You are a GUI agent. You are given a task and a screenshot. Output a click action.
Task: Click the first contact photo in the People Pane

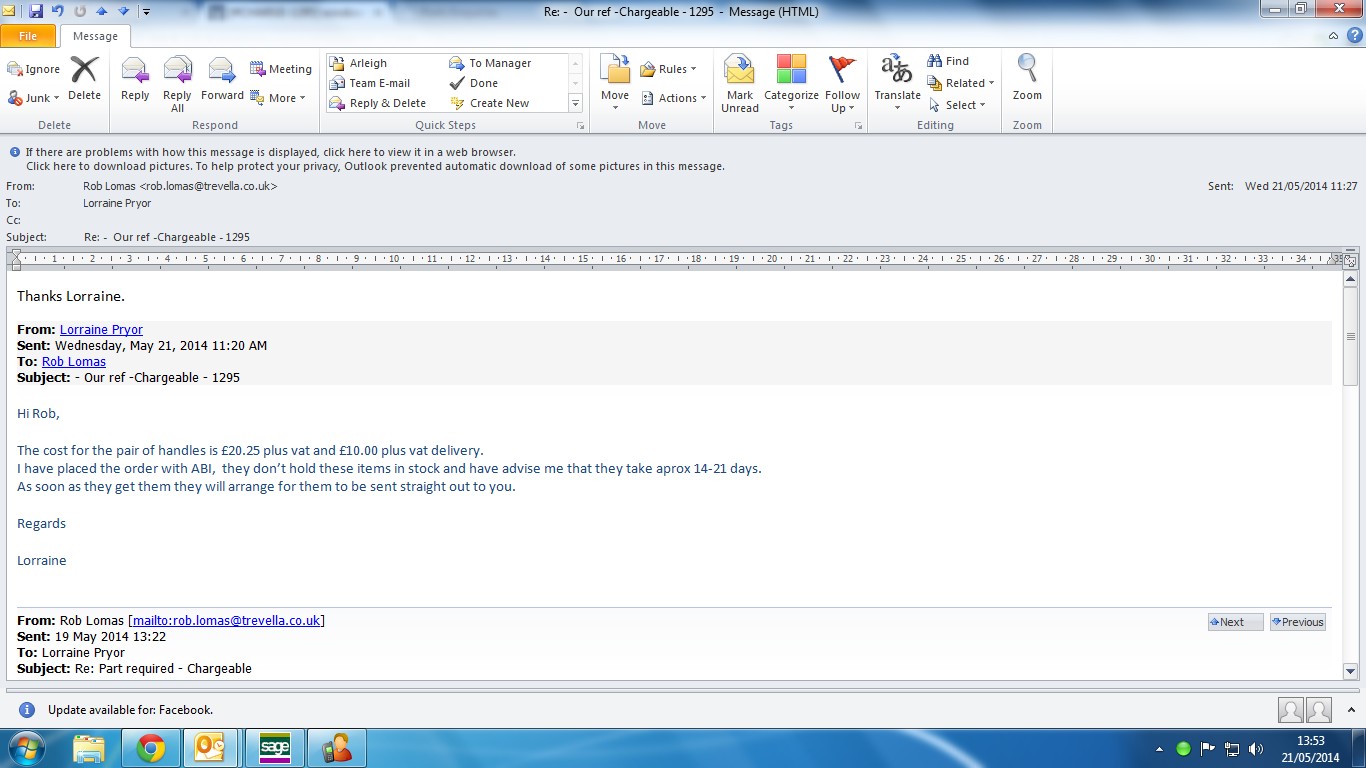(x=1291, y=710)
